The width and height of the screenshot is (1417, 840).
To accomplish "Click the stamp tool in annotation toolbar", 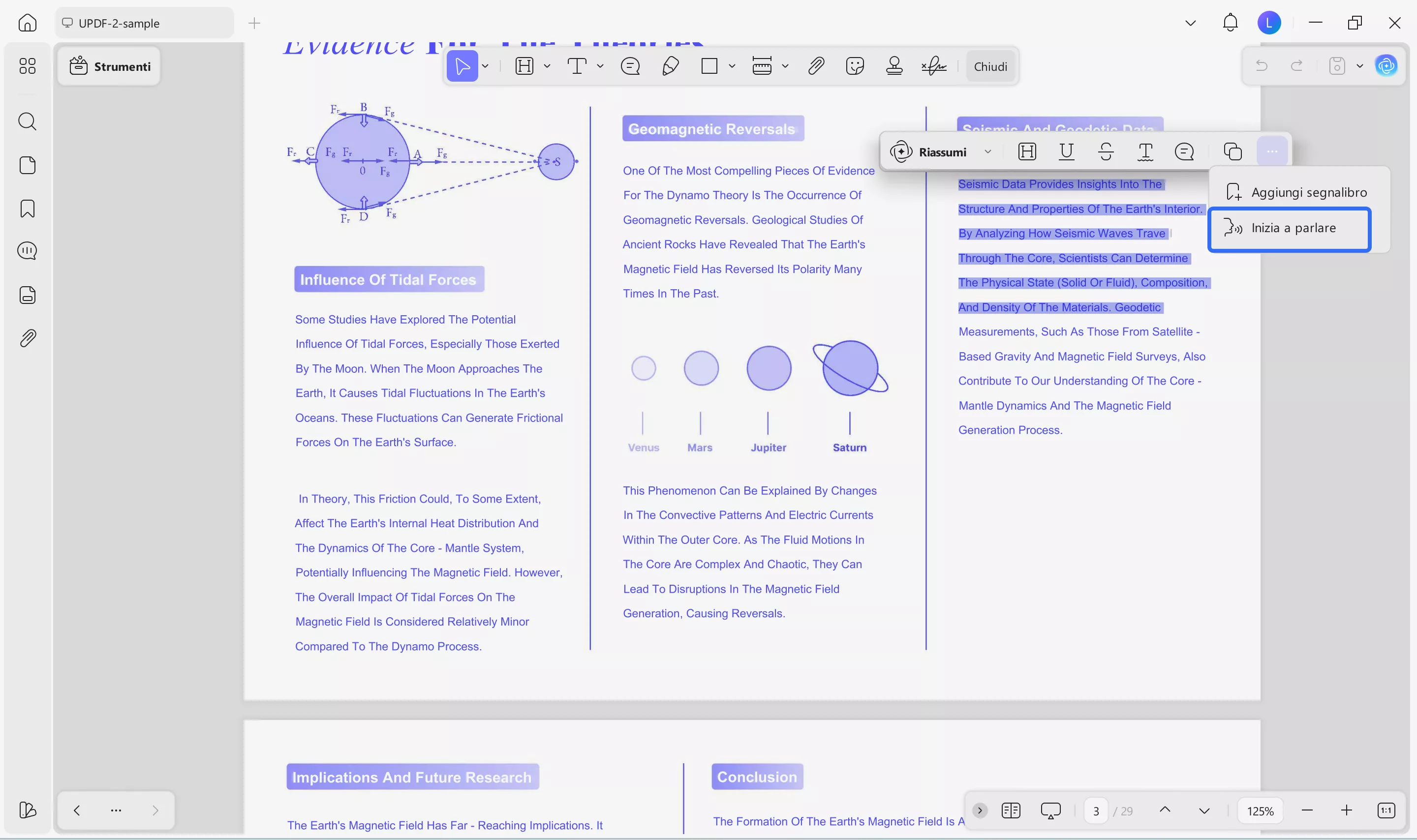I will 894,66.
